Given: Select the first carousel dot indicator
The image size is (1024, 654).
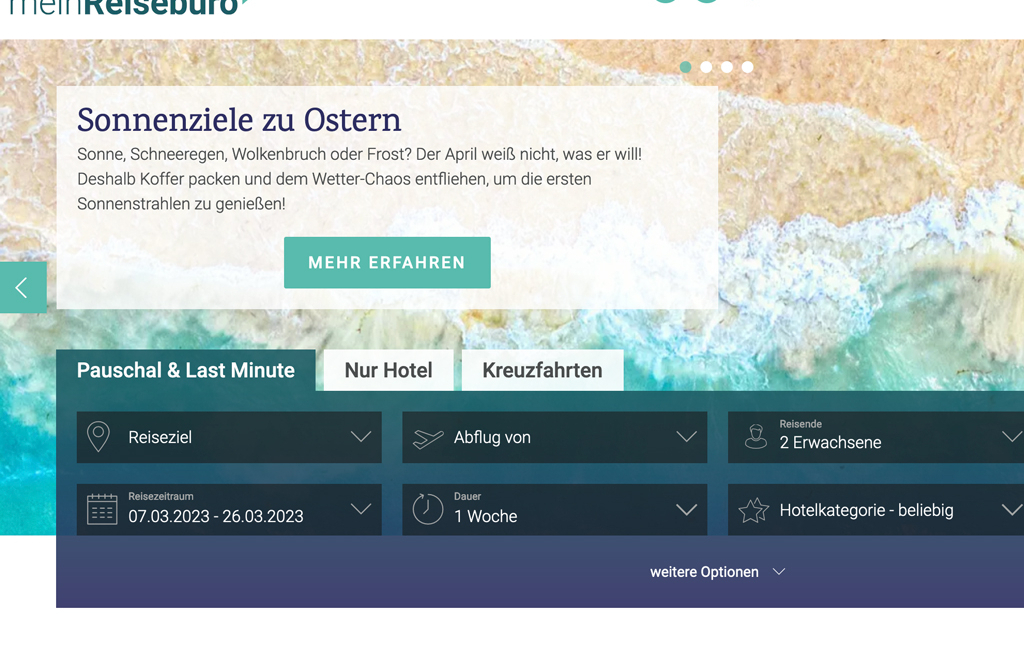Looking at the screenshot, I should pos(685,67).
